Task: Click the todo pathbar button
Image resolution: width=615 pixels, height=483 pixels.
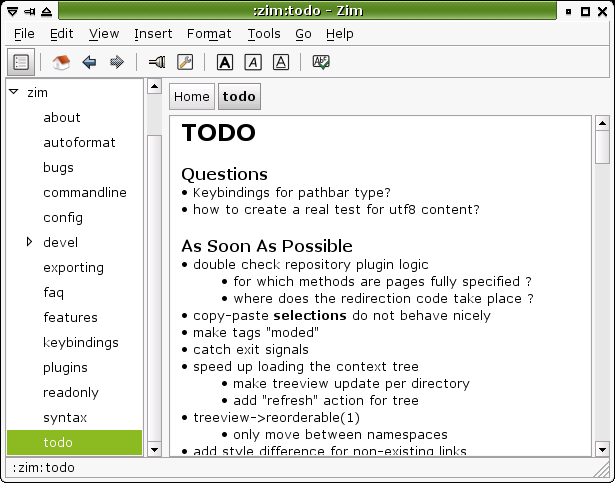Action: point(239,97)
